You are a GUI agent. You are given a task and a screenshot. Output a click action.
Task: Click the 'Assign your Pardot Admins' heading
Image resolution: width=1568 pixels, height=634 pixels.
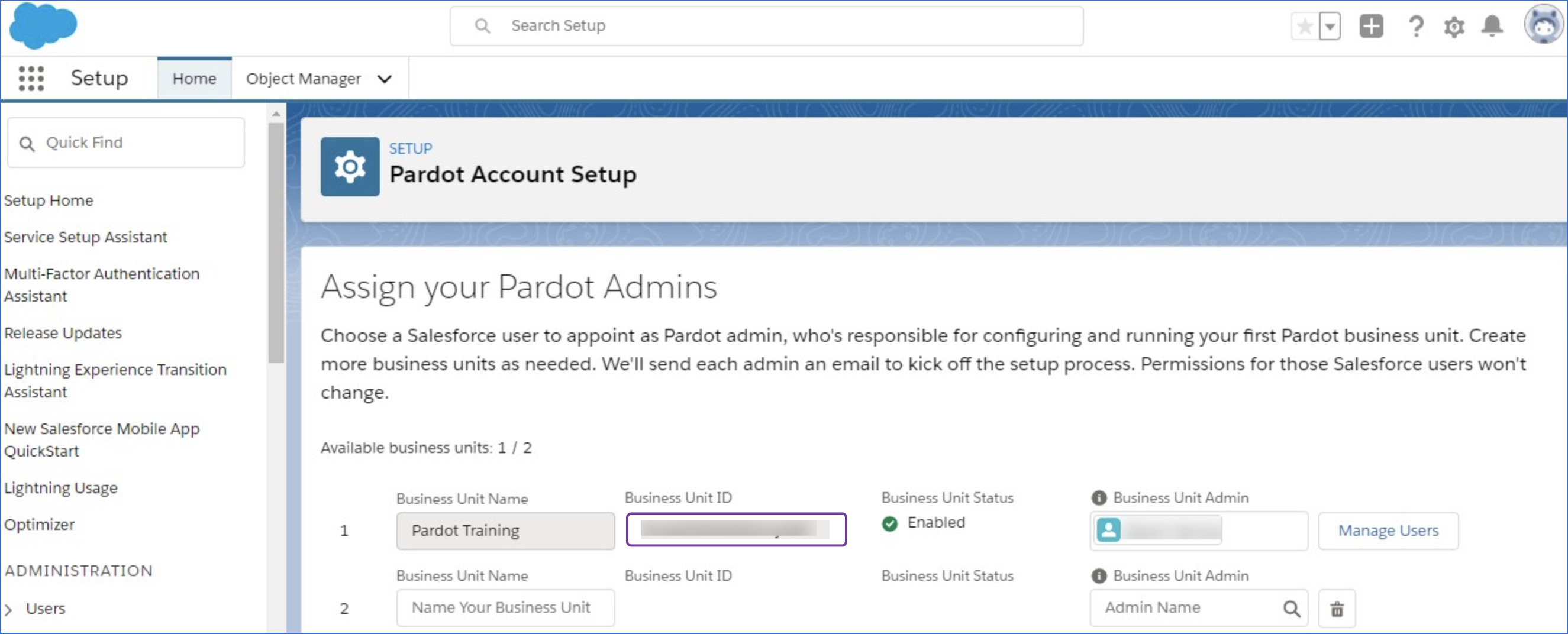518,287
